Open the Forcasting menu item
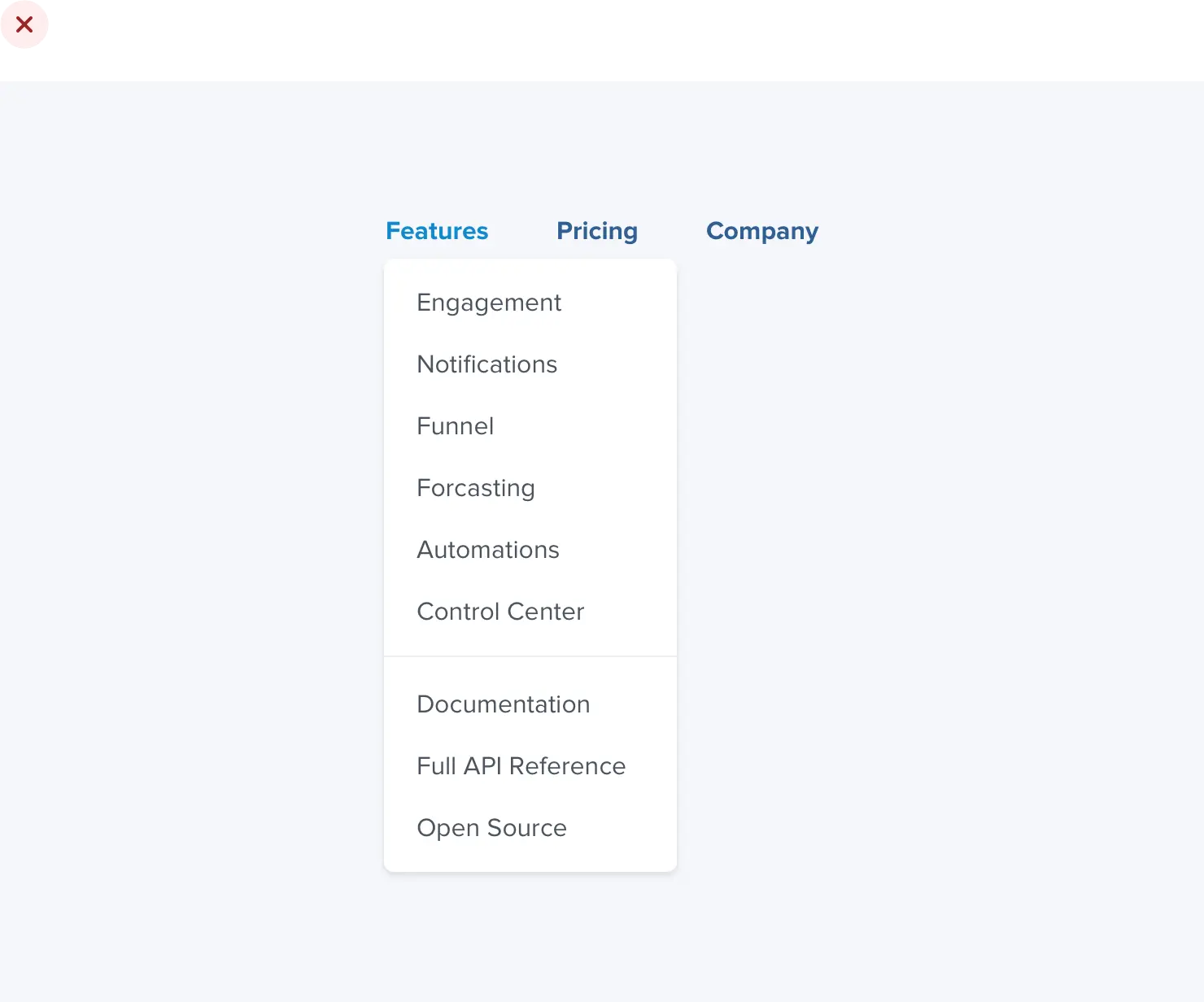 476,488
